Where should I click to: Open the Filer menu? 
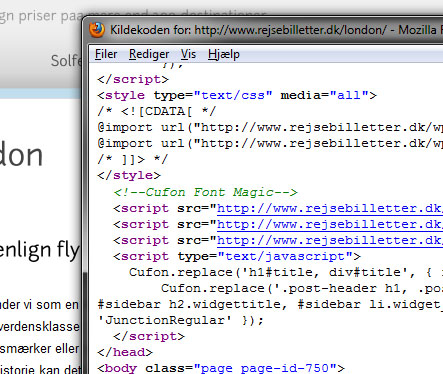106,54
